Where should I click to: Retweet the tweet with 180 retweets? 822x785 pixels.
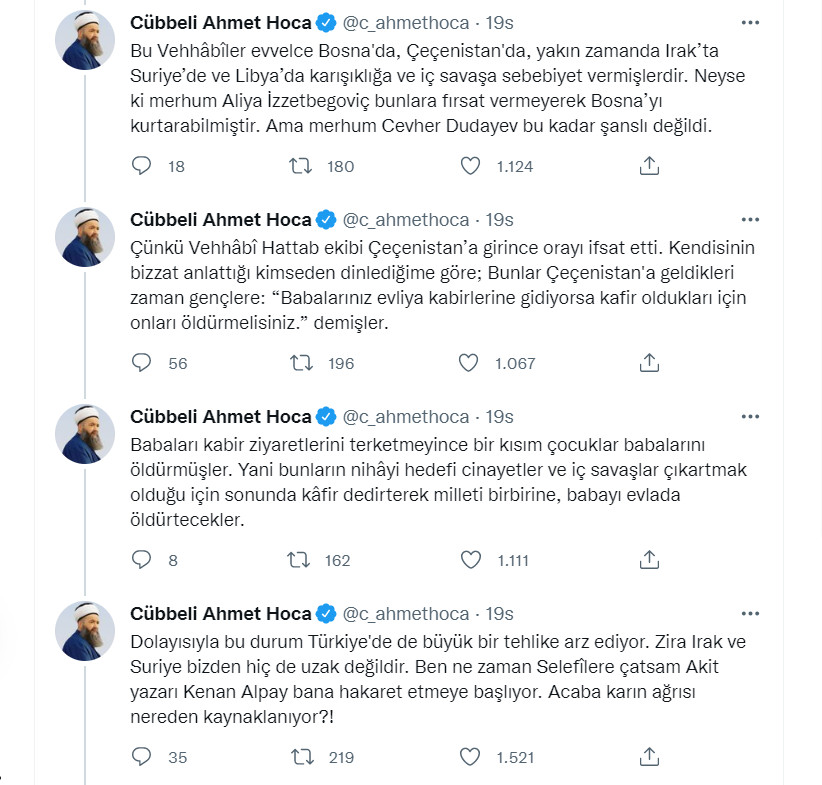[x=299, y=166]
